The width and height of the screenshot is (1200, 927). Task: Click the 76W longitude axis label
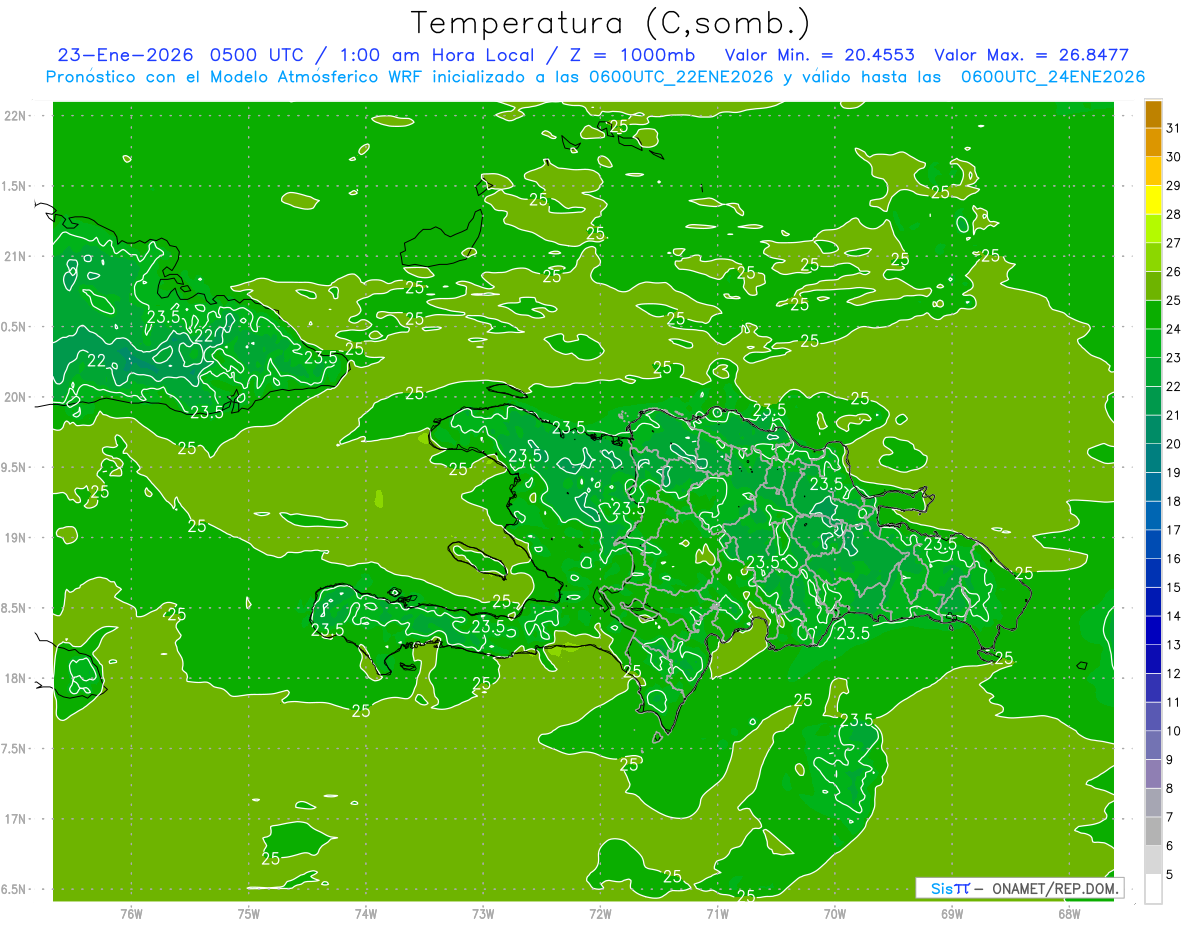[x=131, y=913]
